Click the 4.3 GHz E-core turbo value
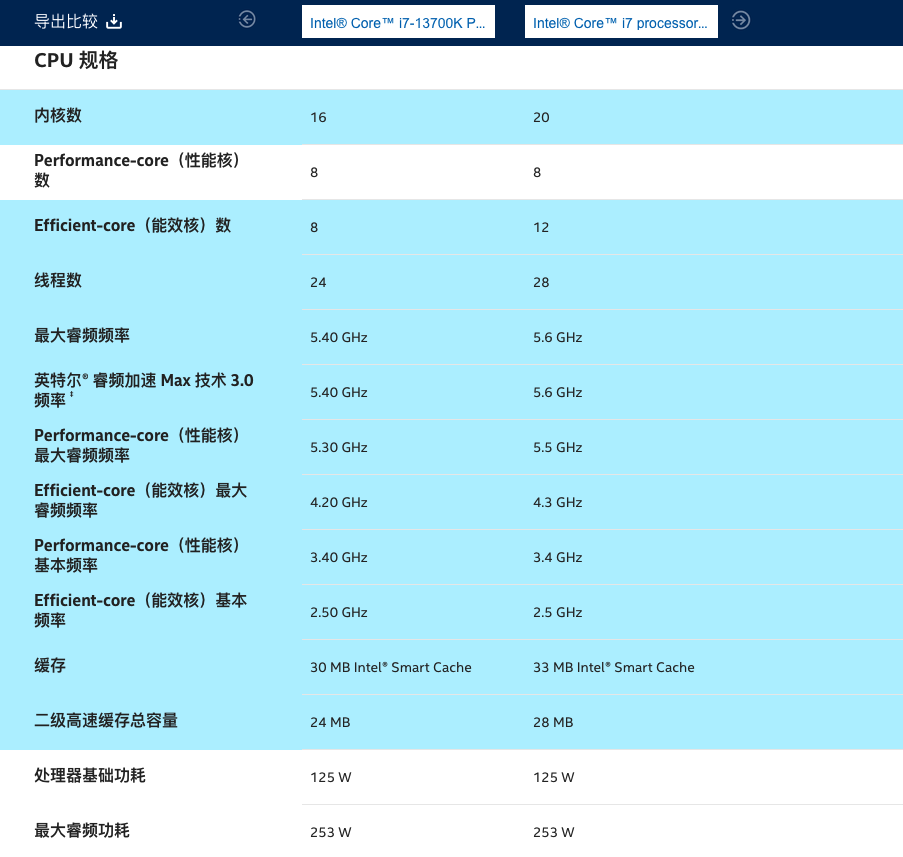Viewport: 903px width, 857px height. pyautogui.click(x=557, y=502)
